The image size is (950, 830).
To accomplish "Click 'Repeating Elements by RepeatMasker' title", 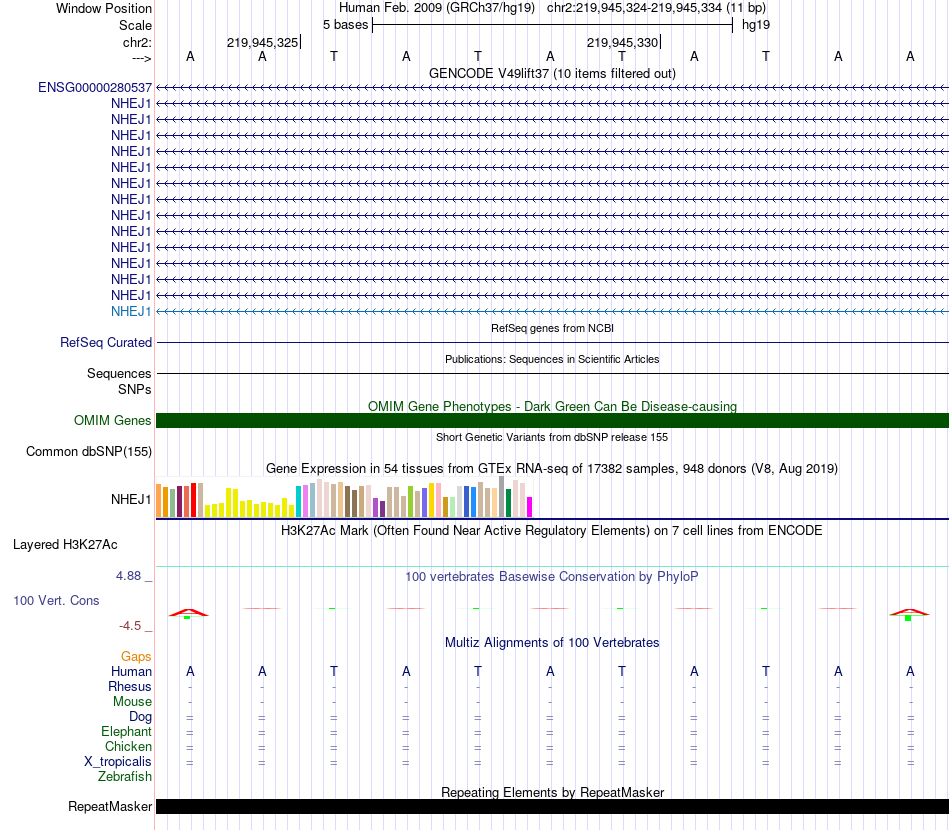I will point(552,792).
